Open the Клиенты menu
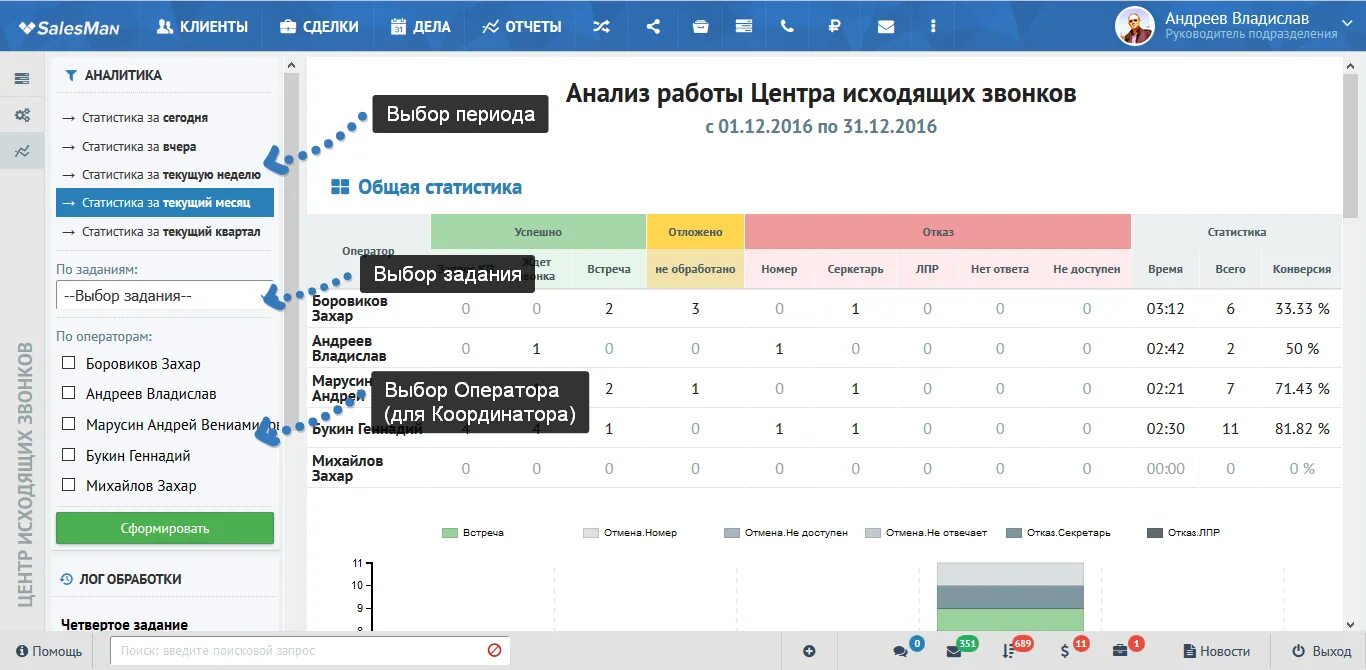 202,27
